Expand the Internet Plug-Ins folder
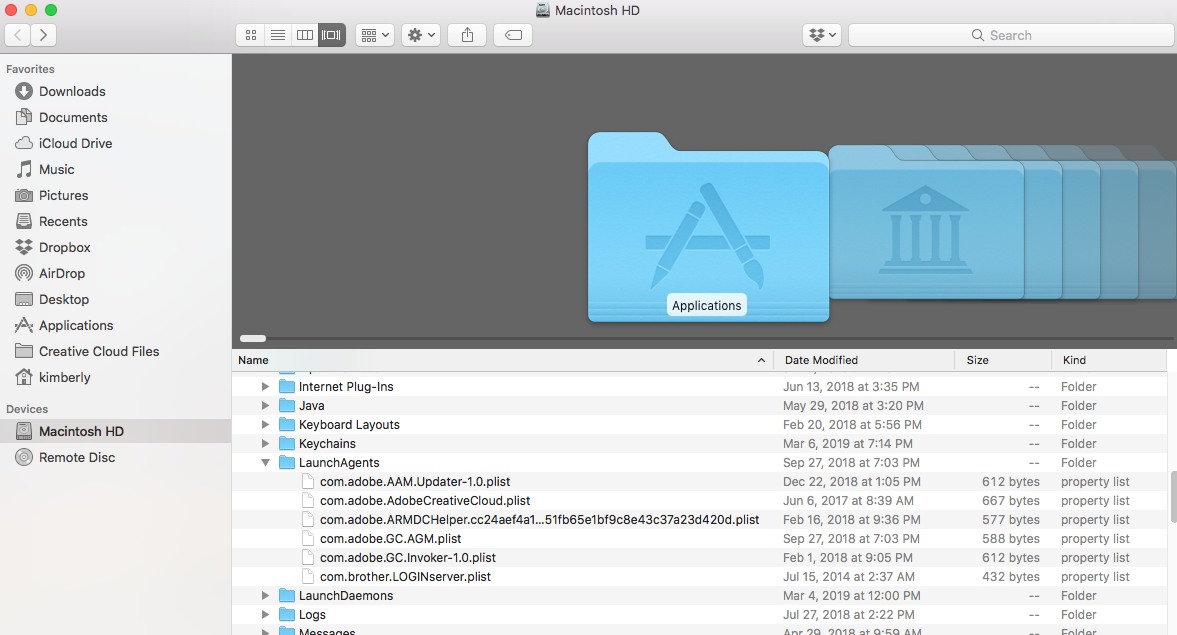The width and height of the screenshot is (1177, 635). pos(265,387)
